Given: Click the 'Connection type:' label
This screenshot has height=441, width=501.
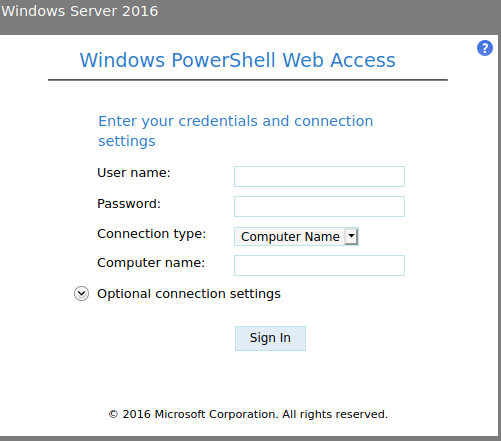Looking at the screenshot, I should click(x=152, y=234).
